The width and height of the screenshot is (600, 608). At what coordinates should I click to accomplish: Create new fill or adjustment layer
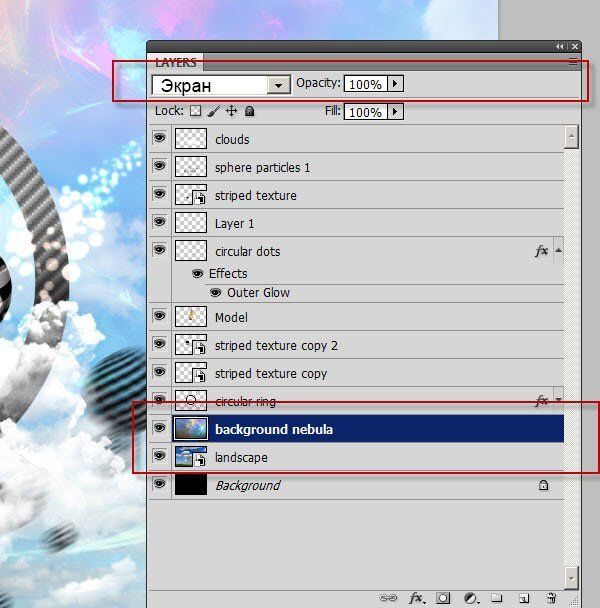click(470, 598)
